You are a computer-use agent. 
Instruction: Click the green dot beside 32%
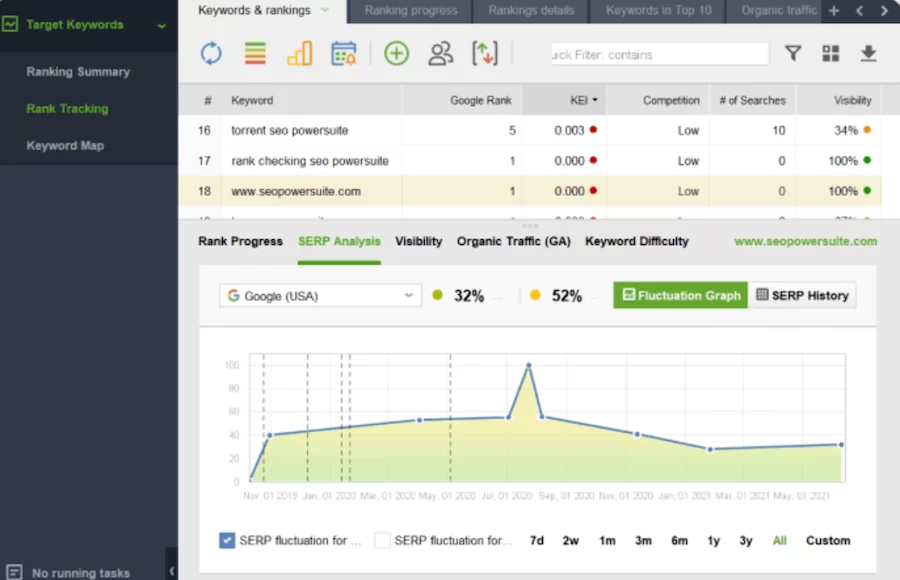437,295
